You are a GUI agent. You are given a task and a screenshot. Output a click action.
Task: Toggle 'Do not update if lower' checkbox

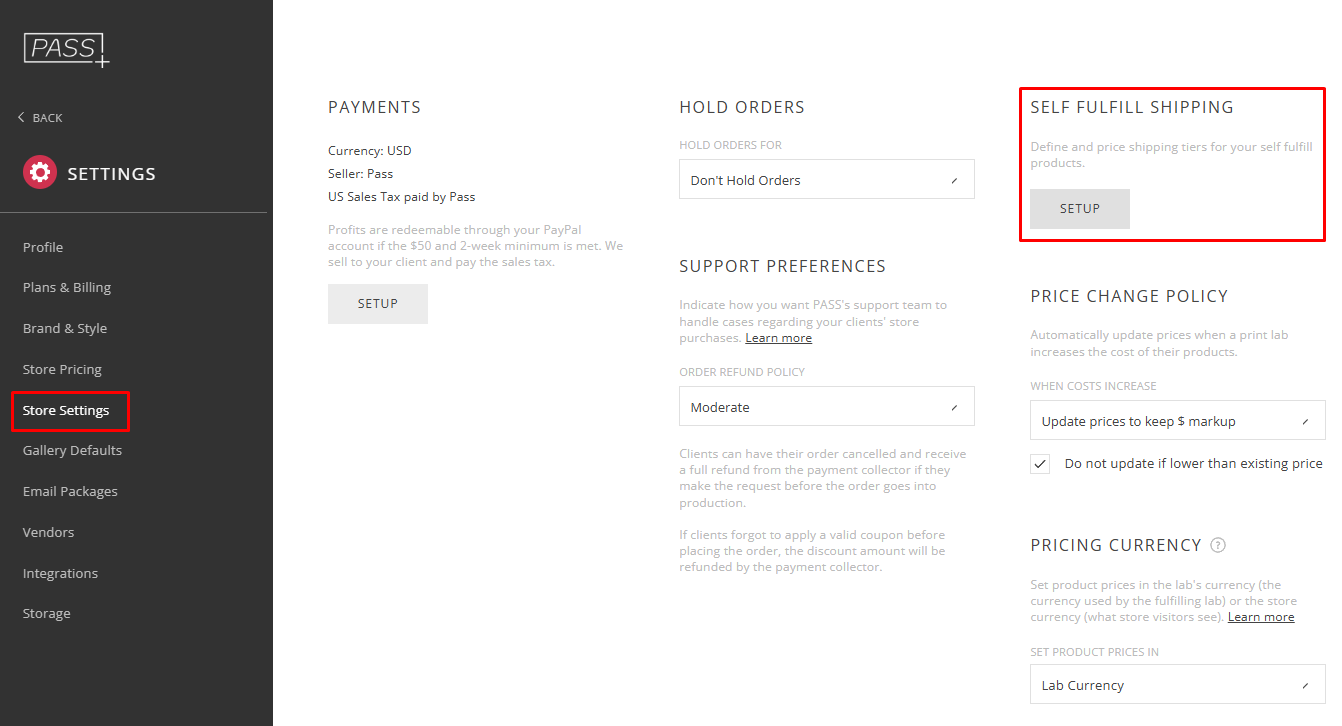(x=1041, y=464)
